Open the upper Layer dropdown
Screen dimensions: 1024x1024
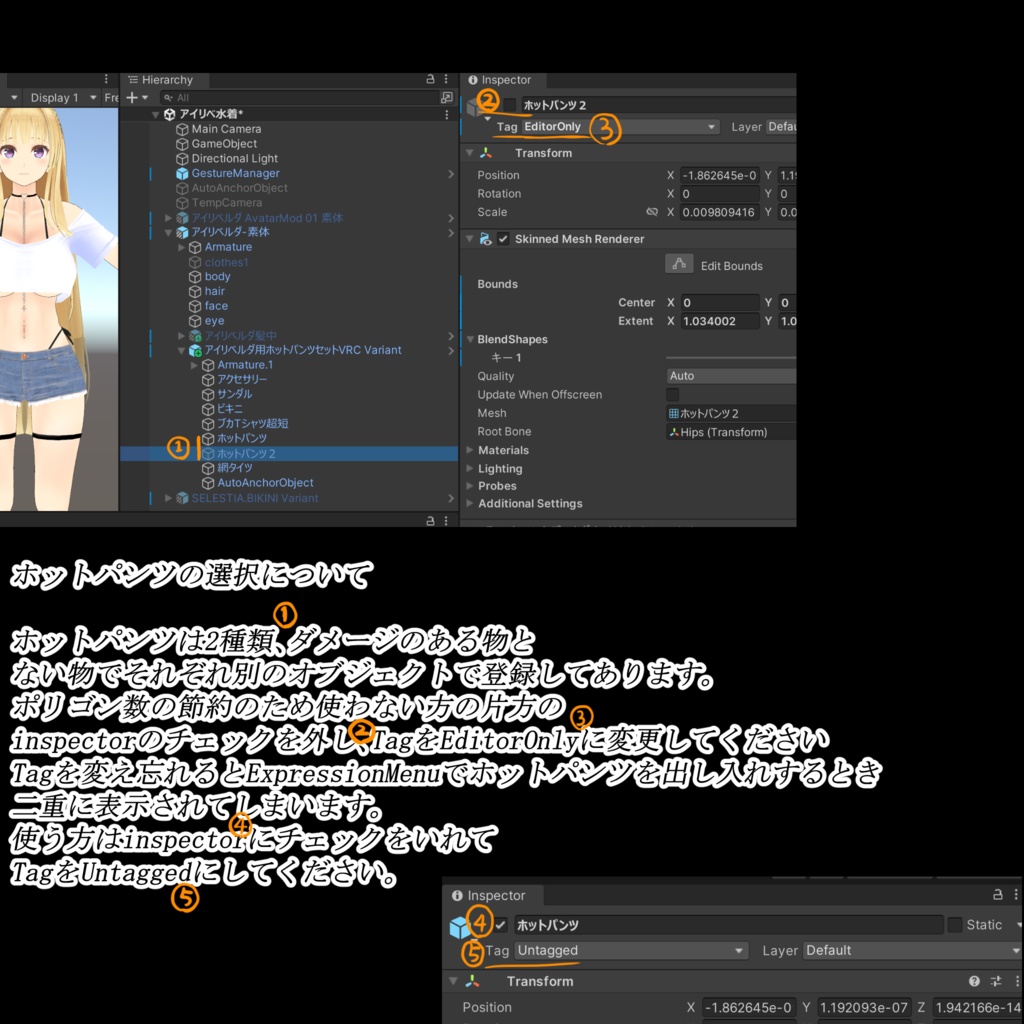pos(781,127)
